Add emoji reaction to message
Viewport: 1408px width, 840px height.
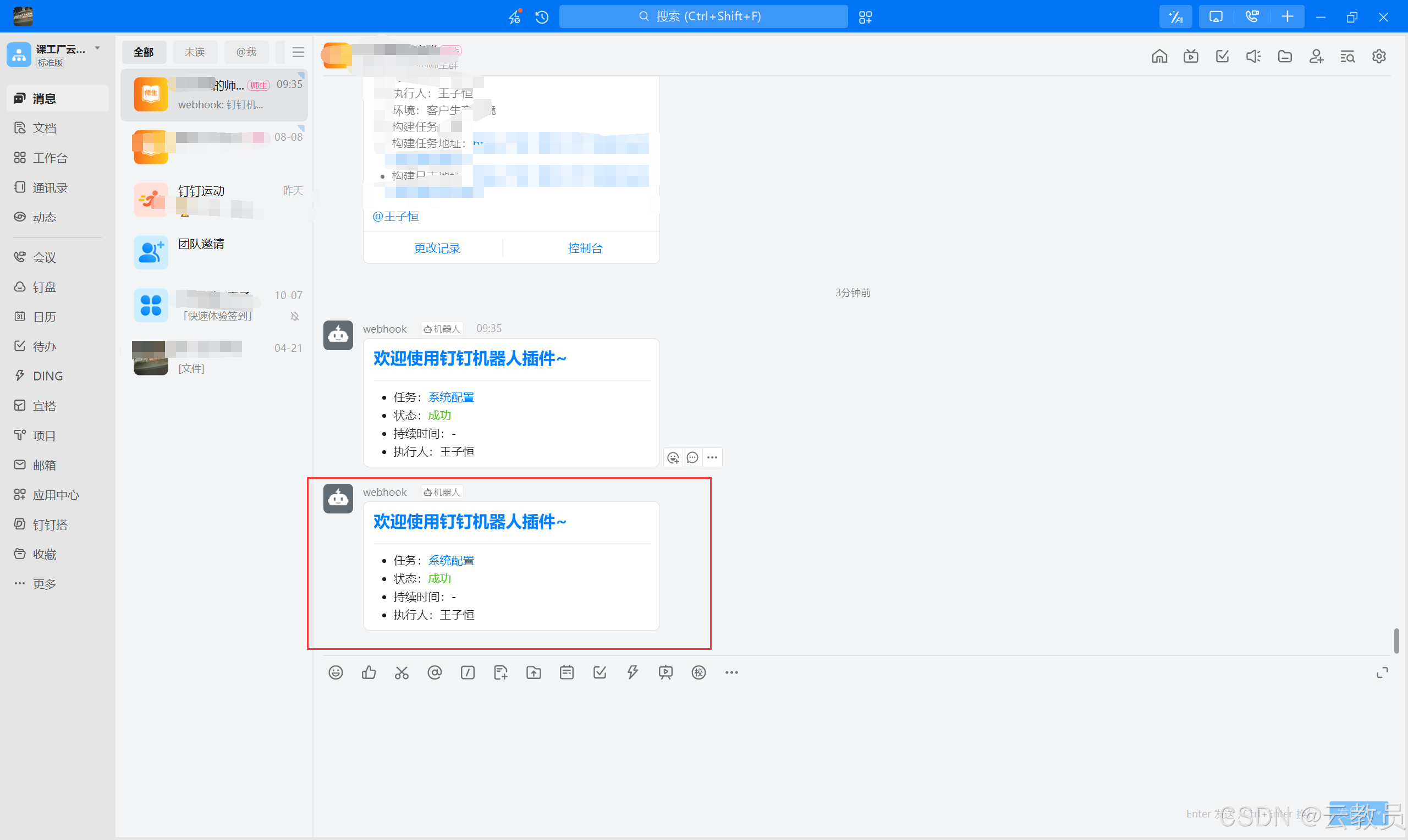(x=673, y=457)
